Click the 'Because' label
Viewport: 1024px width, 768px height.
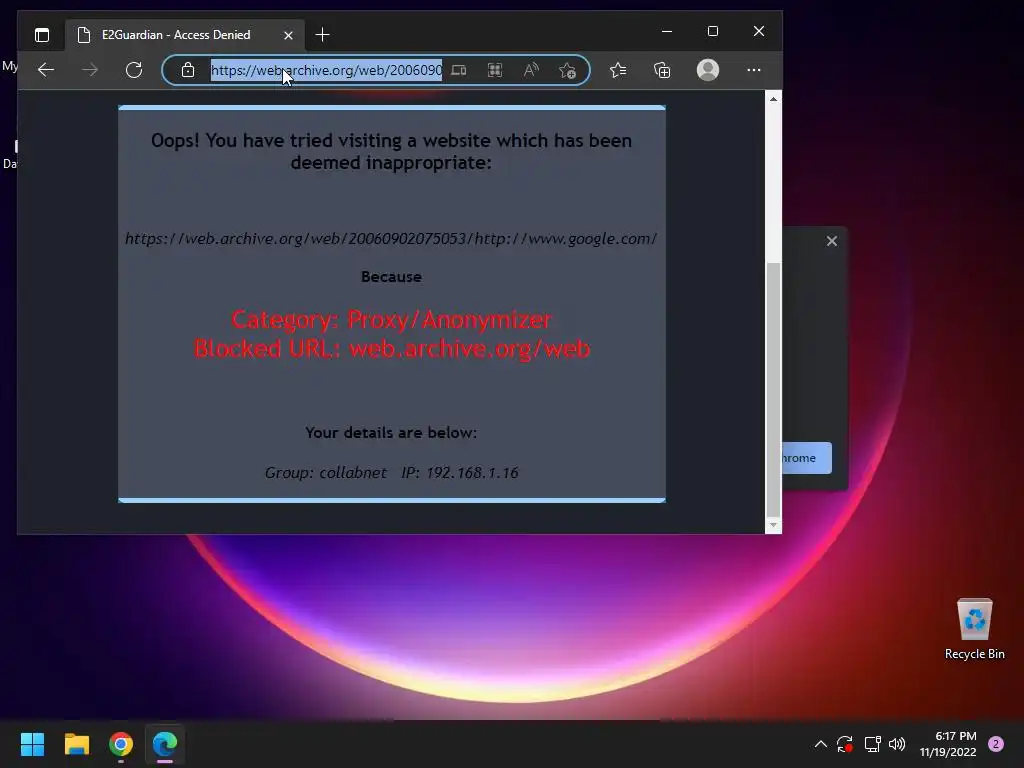391,277
